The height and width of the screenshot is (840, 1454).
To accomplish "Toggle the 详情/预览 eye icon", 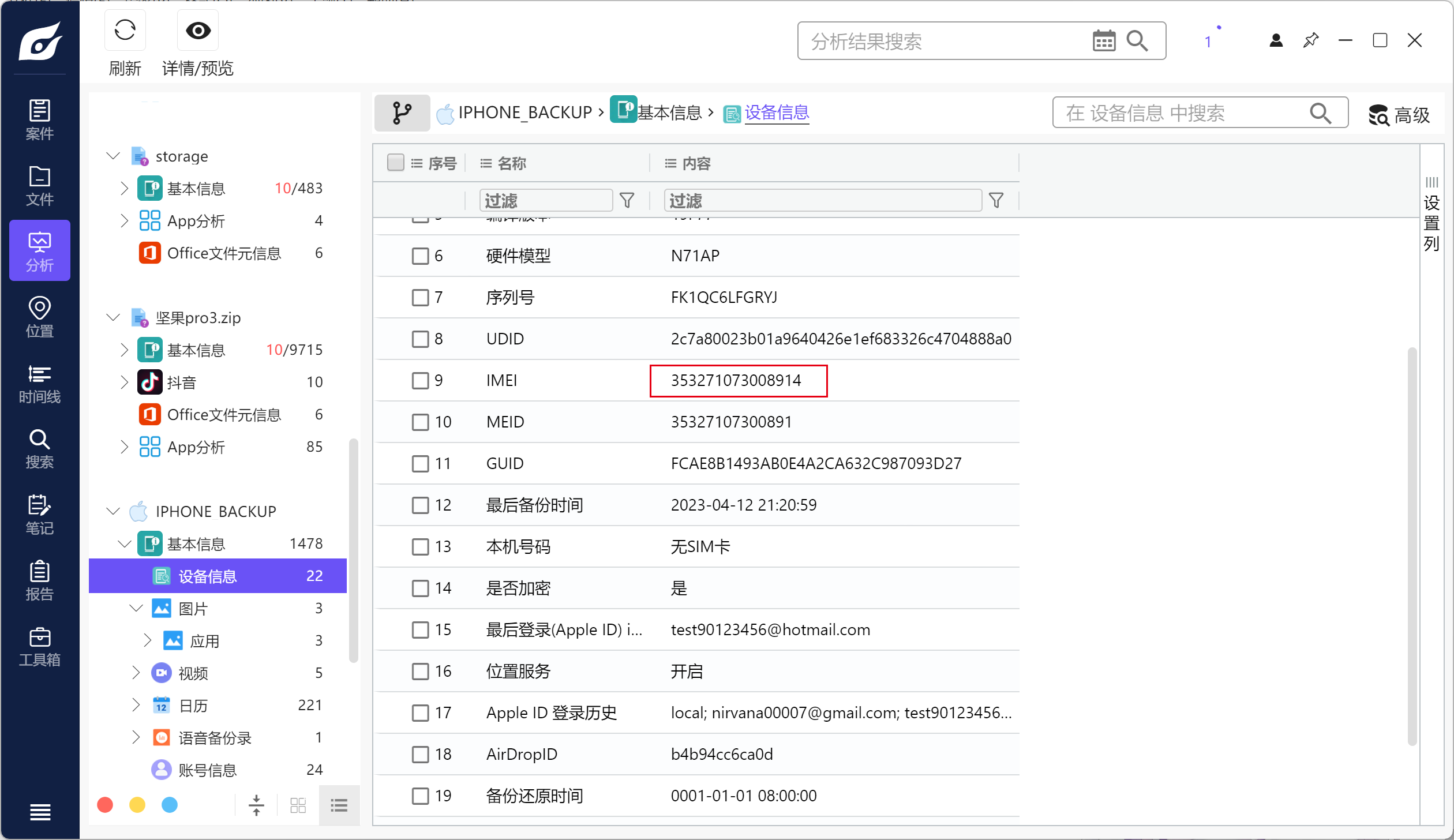I will [x=198, y=30].
